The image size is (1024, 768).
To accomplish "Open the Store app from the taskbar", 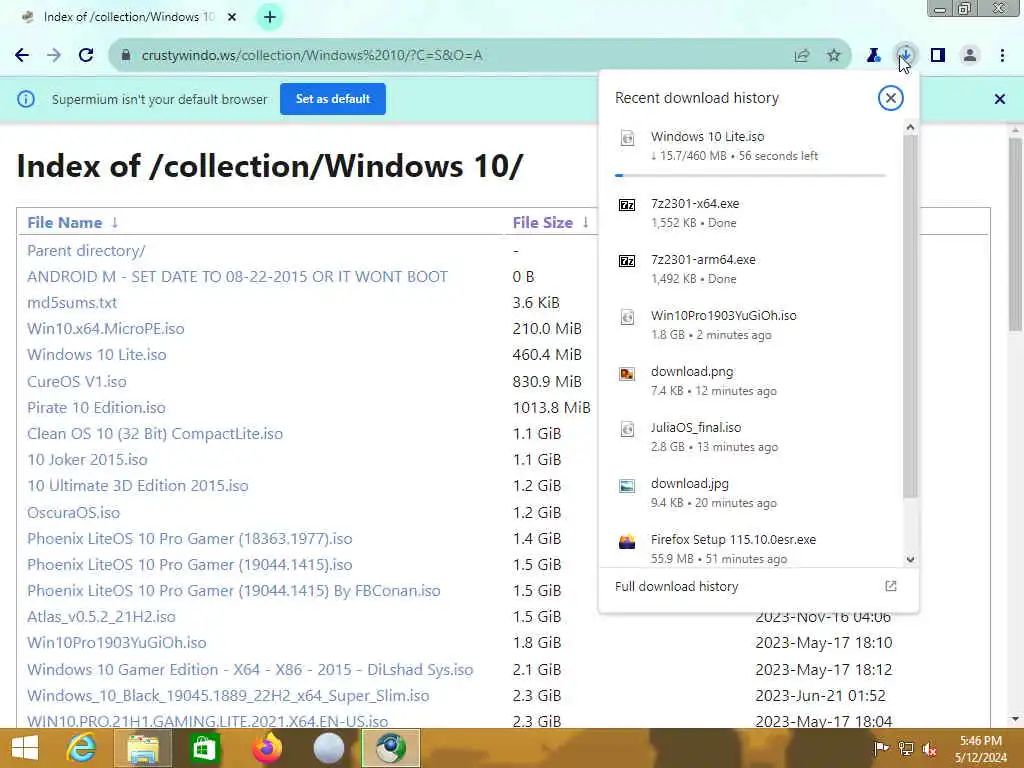I will (204, 748).
